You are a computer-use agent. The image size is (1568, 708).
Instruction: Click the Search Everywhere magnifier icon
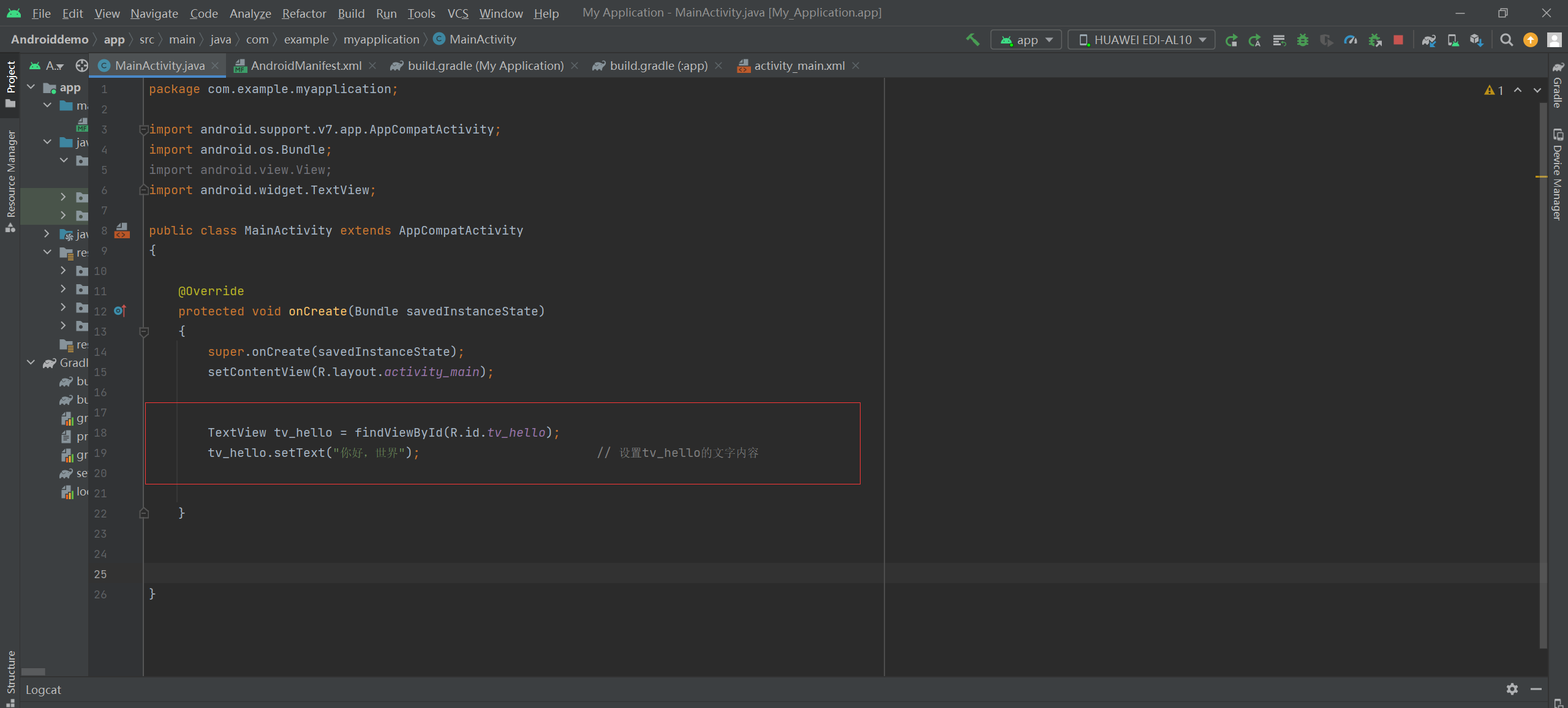pyautogui.click(x=1506, y=40)
